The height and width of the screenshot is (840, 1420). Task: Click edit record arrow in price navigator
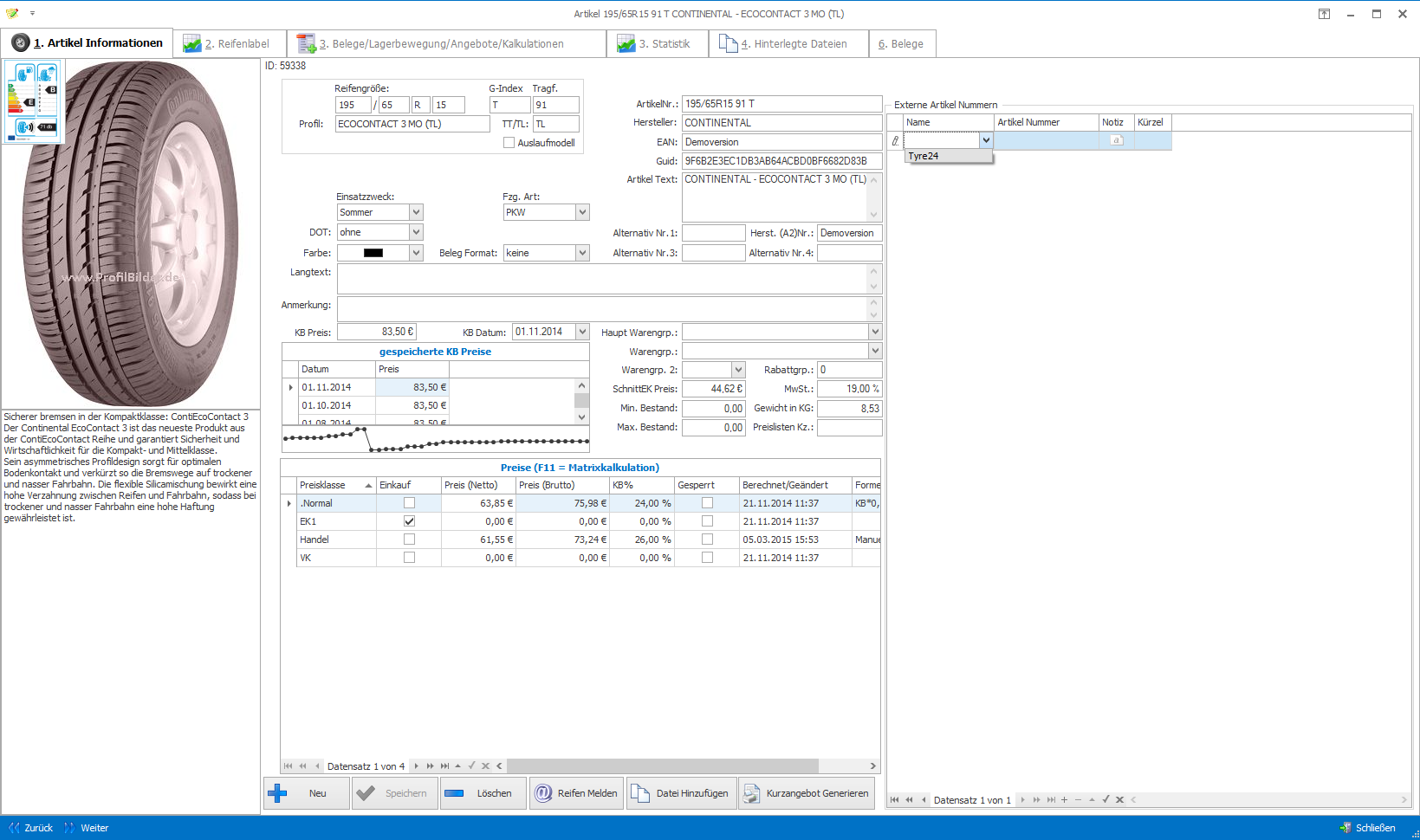click(x=458, y=766)
